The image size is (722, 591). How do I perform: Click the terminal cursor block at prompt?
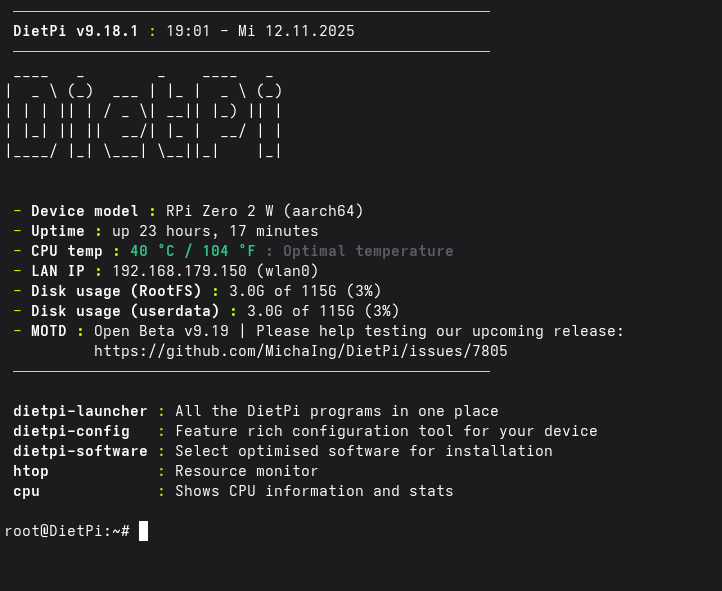[143, 531]
